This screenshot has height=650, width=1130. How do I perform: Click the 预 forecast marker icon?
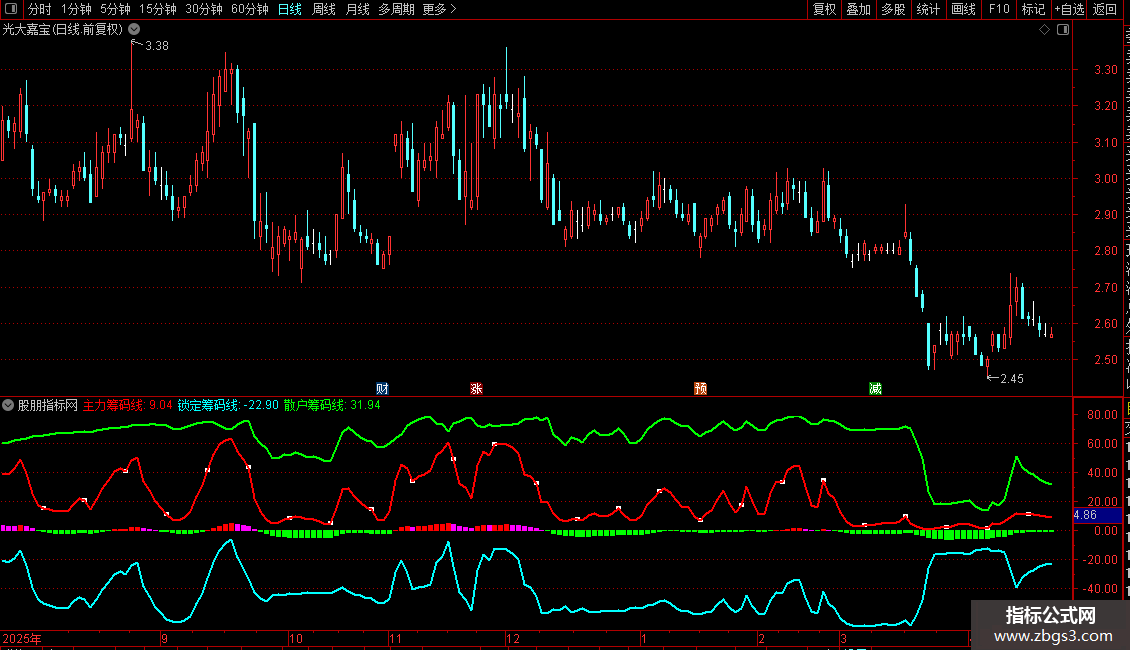pyautogui.click(x=701, y=388)
